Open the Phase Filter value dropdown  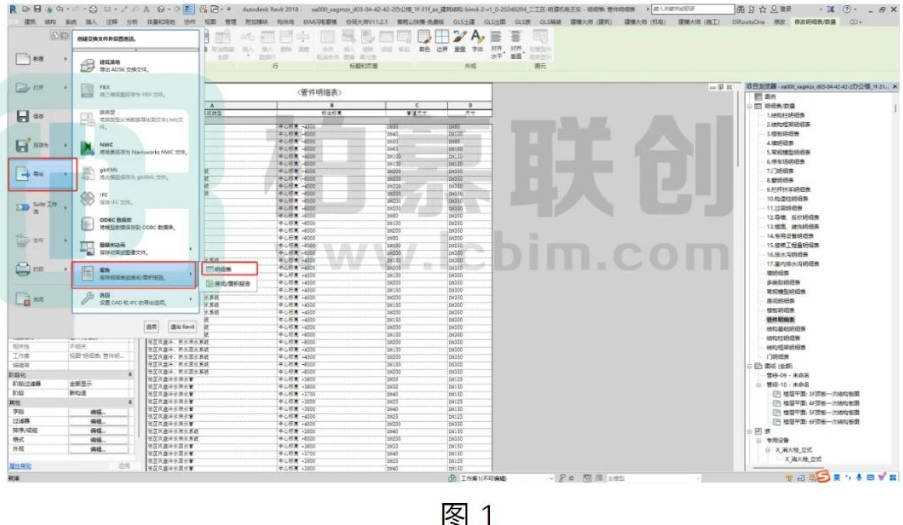click(x=100, y=384)
